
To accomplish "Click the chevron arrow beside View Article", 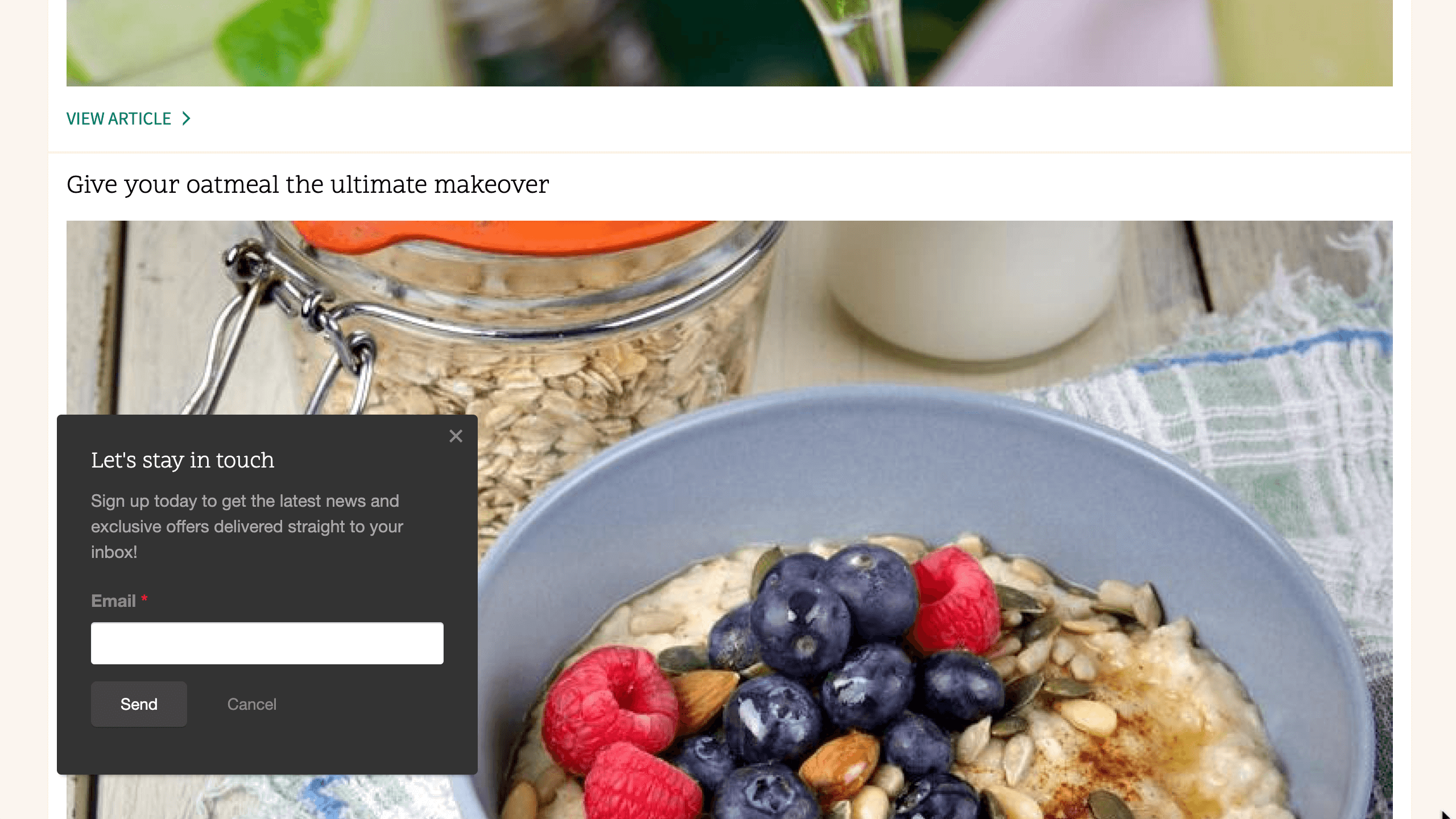I will pyautogui.click(x=186, y=118).
